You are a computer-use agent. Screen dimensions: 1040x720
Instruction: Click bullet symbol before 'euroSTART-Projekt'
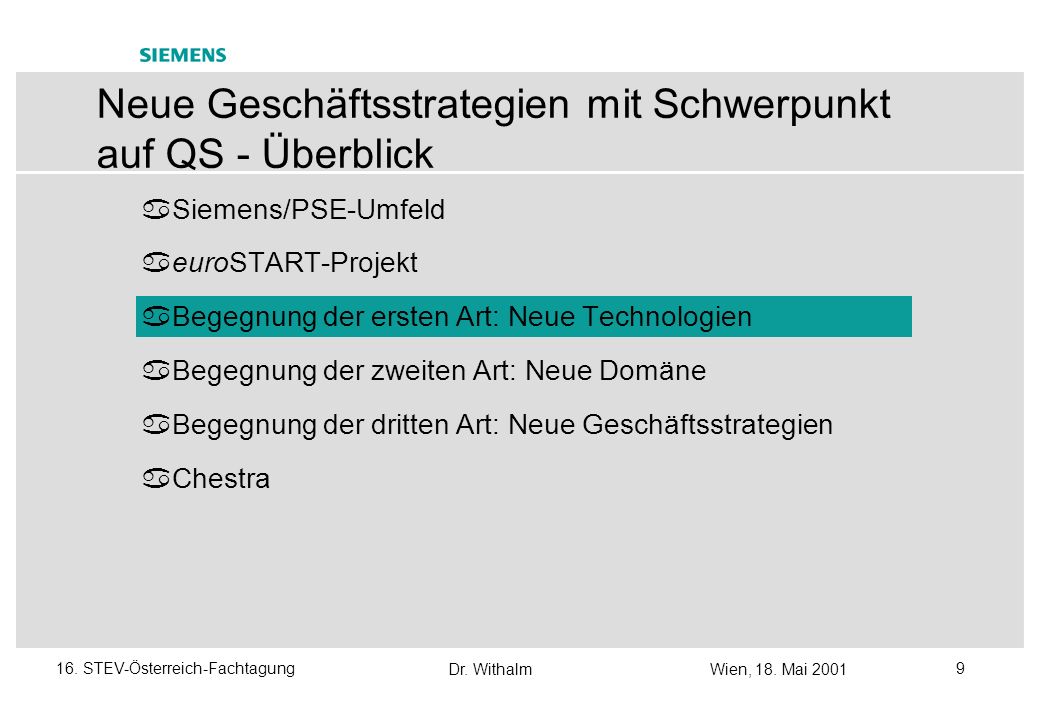pyautogui.click(x=157, y=263)
